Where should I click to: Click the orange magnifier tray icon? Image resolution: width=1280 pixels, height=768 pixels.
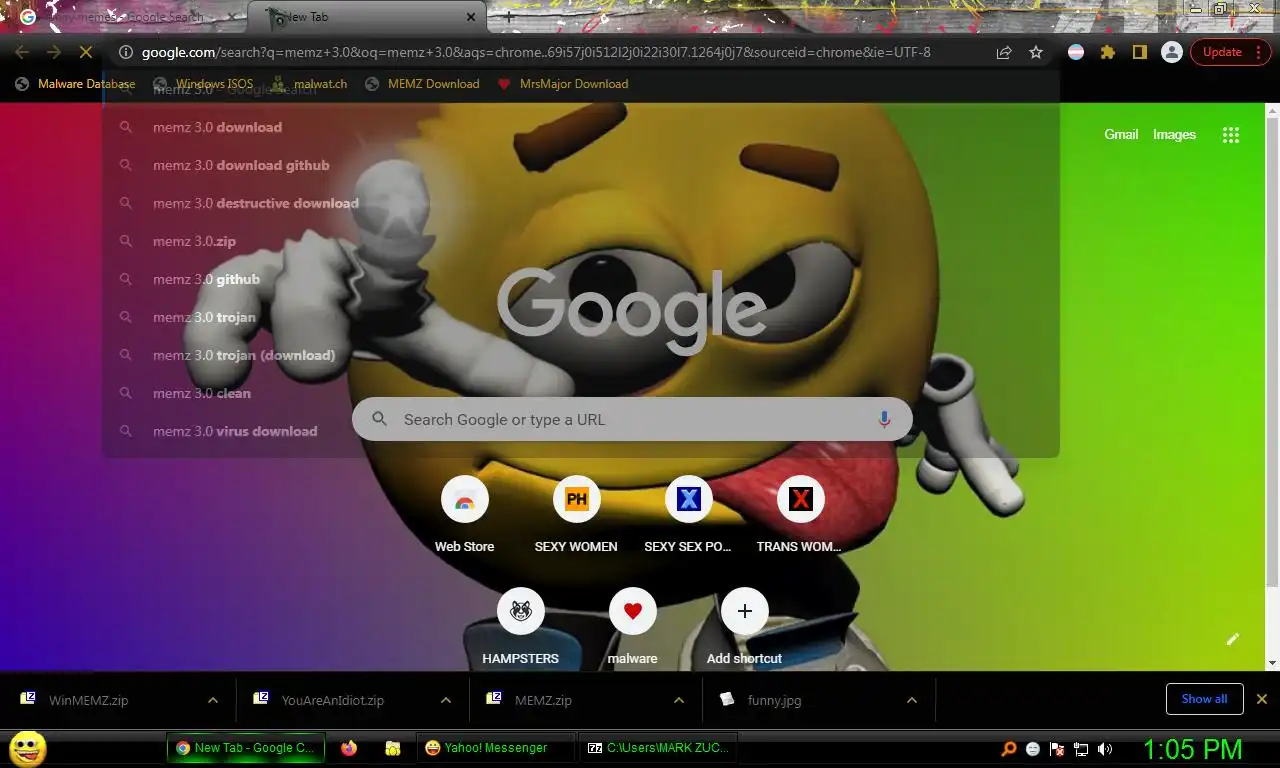coord(1009,749)
